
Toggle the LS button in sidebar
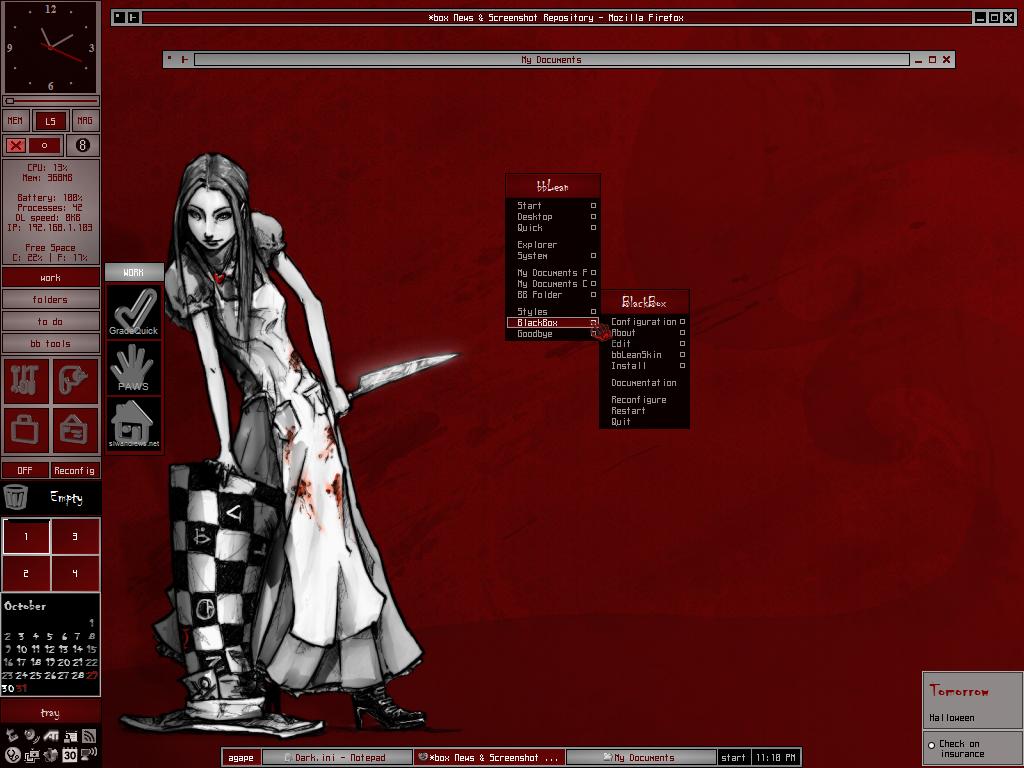(50, 121)
